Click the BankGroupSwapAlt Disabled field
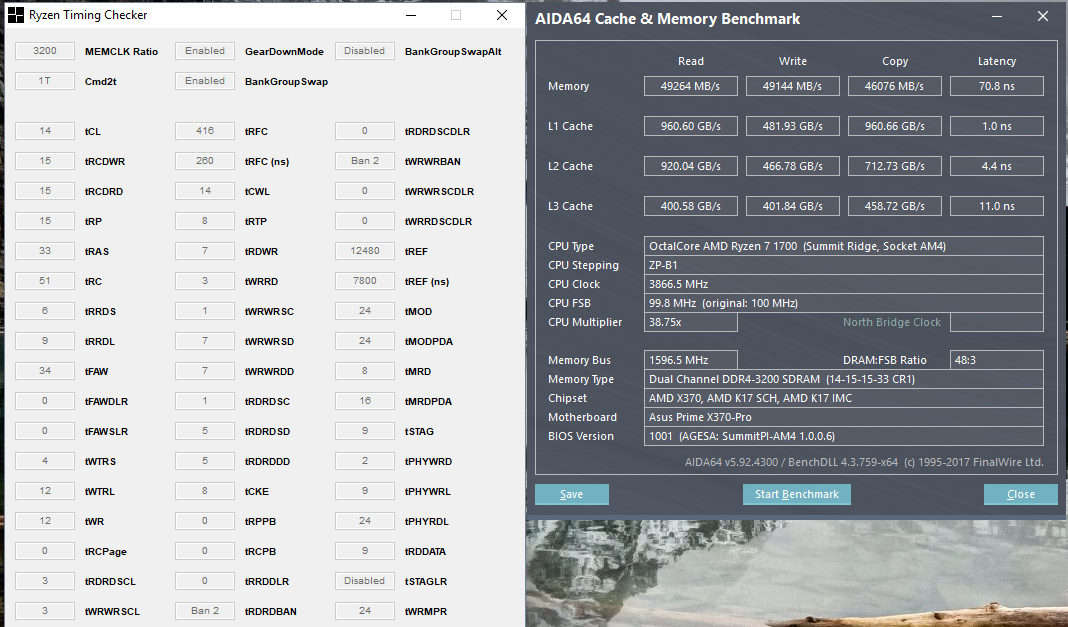 [364, 51]
